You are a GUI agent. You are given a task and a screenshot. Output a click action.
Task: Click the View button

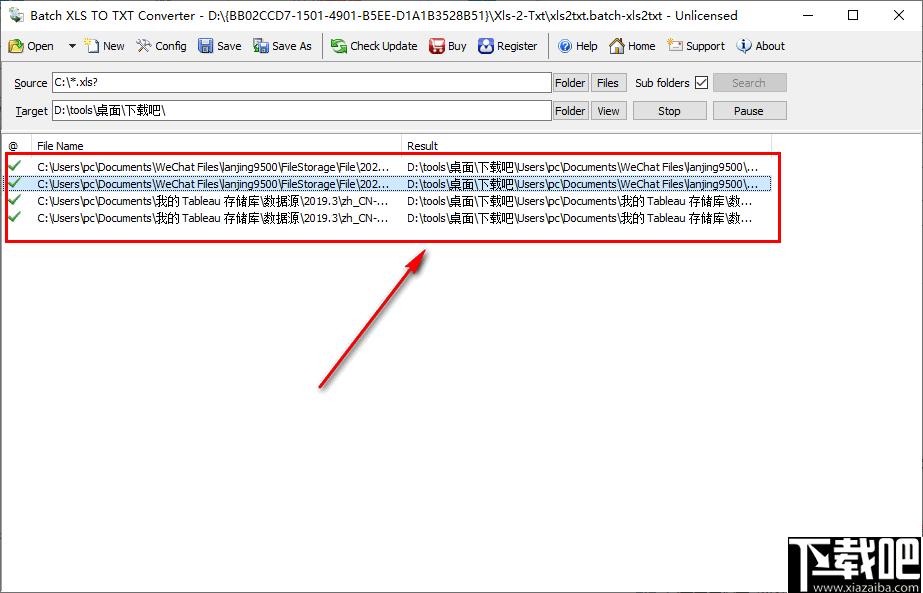[x=608, y=111]
